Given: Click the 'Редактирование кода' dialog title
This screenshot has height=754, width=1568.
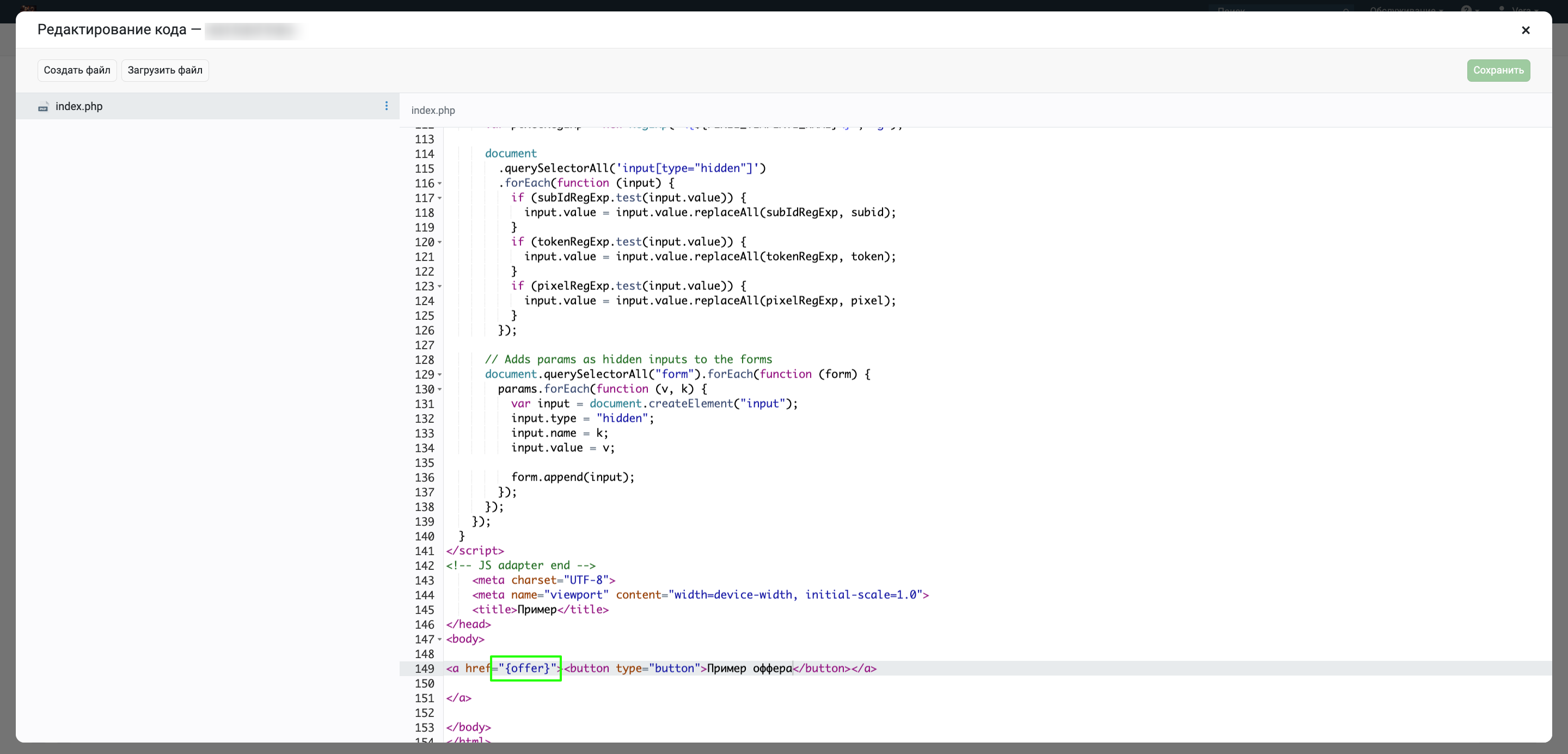Looking at the screenshot, I should (112, 30).
